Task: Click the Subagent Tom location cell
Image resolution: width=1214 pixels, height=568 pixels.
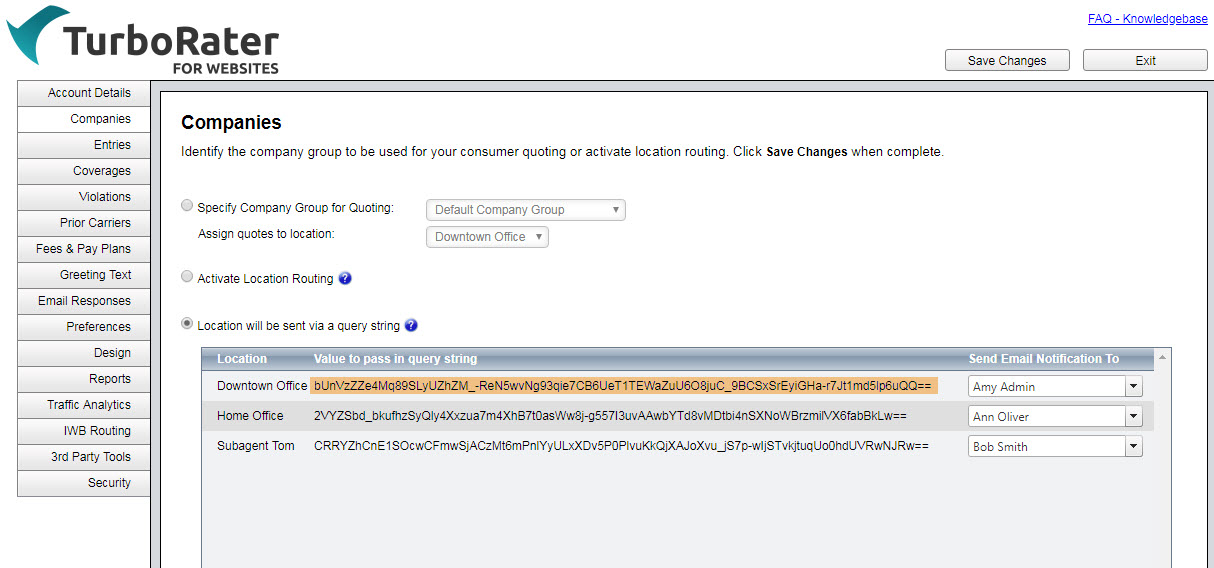Action: [256, 446]
